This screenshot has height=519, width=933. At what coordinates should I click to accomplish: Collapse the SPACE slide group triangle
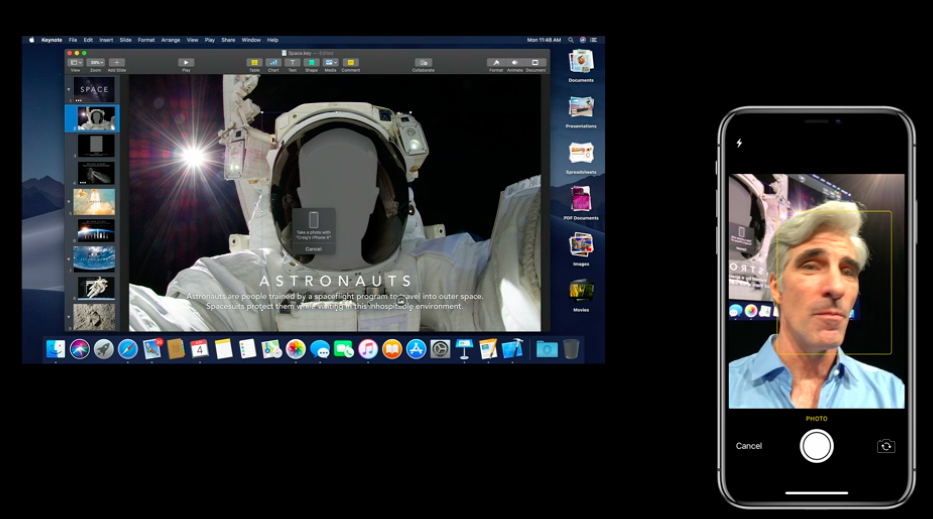(68, 89)
